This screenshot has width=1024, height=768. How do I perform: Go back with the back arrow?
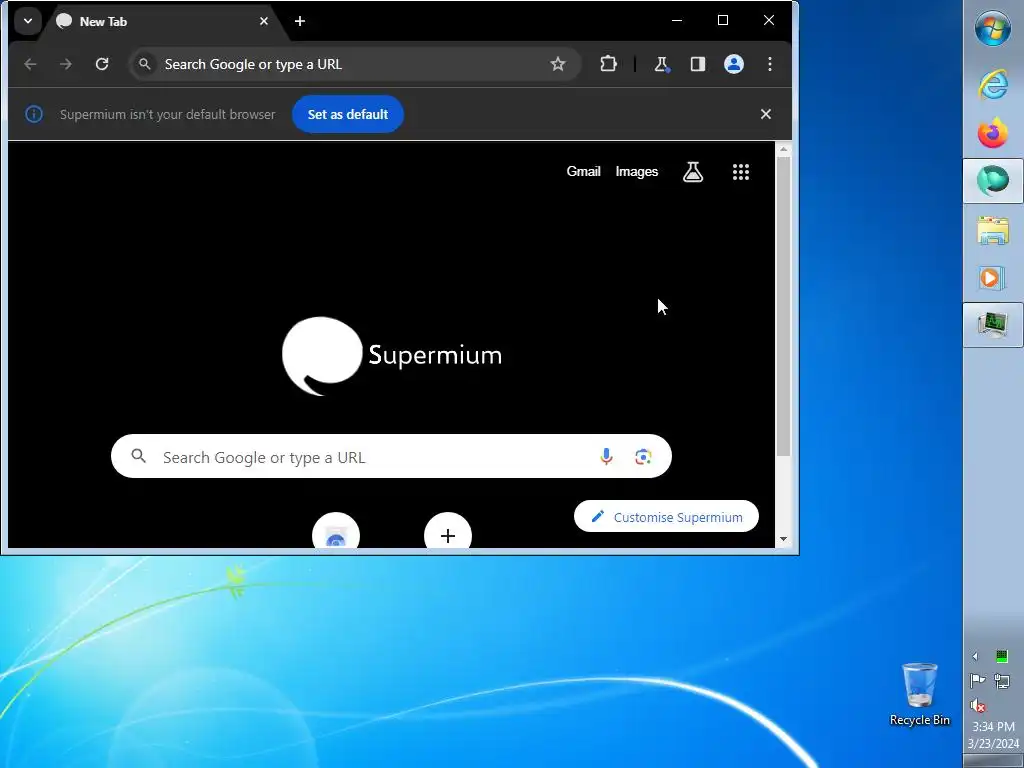click(30, 64)
